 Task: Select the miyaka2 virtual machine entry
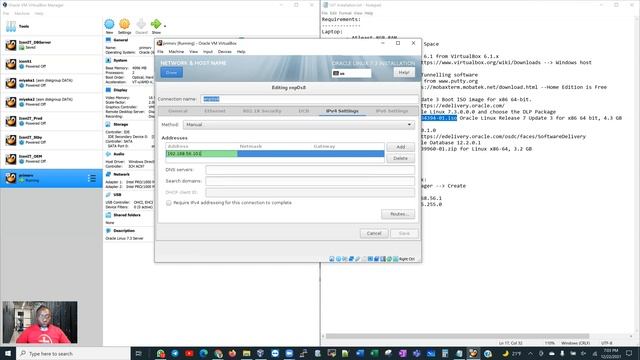pyautogui.click(x=51, y=102)
